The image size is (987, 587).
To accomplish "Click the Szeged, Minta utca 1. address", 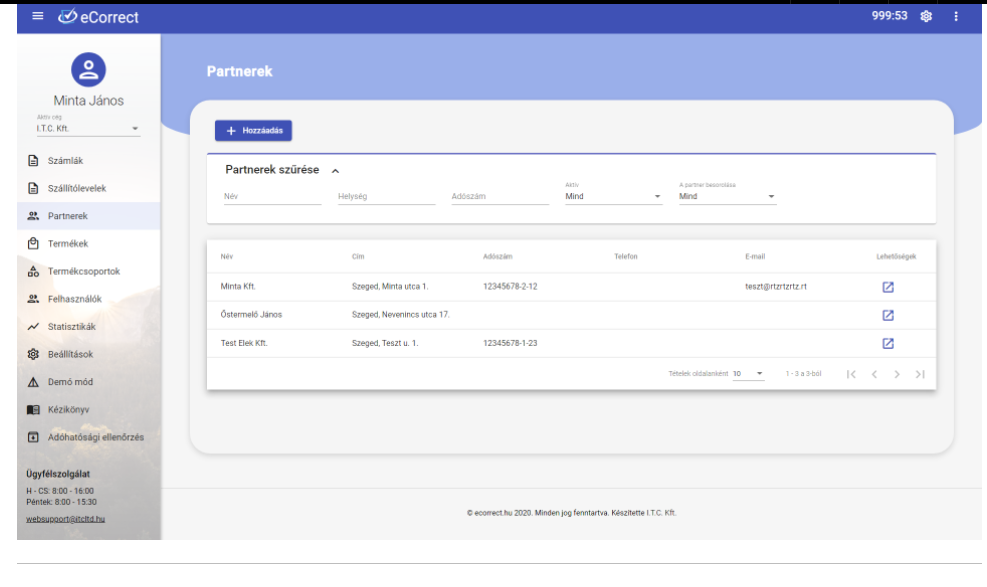I will click(390, 286).
